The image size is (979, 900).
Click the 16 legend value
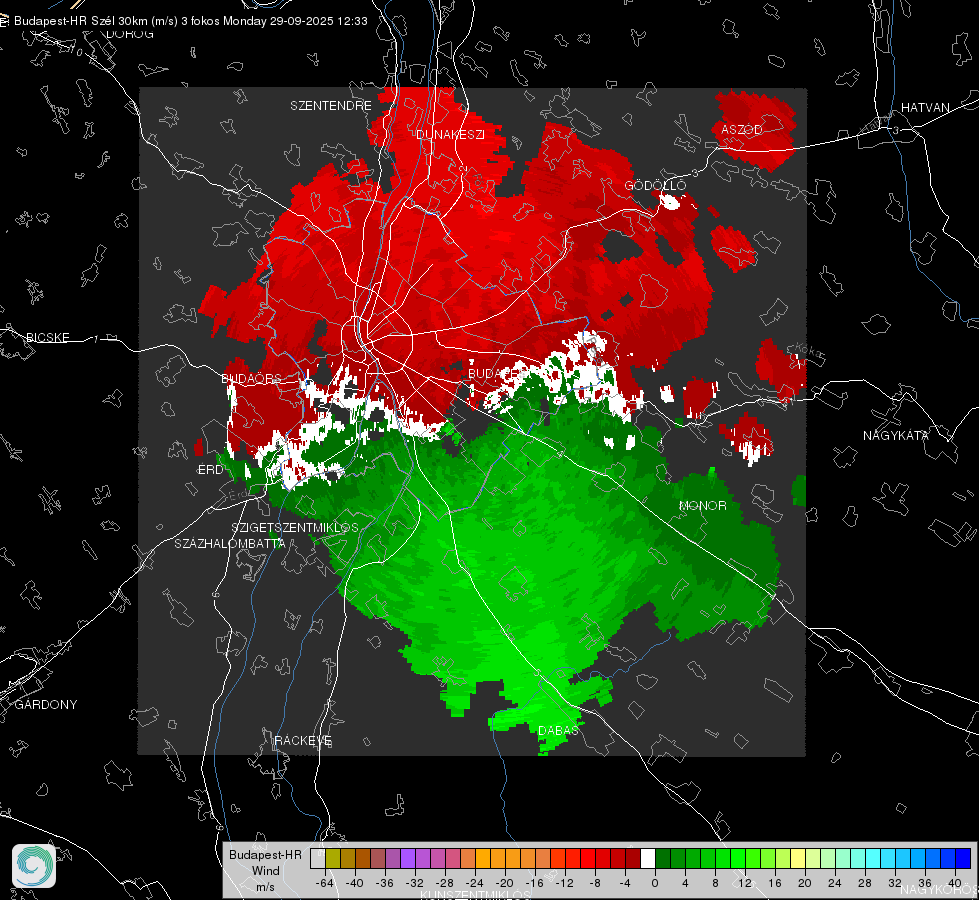click(x=775, y=883)
